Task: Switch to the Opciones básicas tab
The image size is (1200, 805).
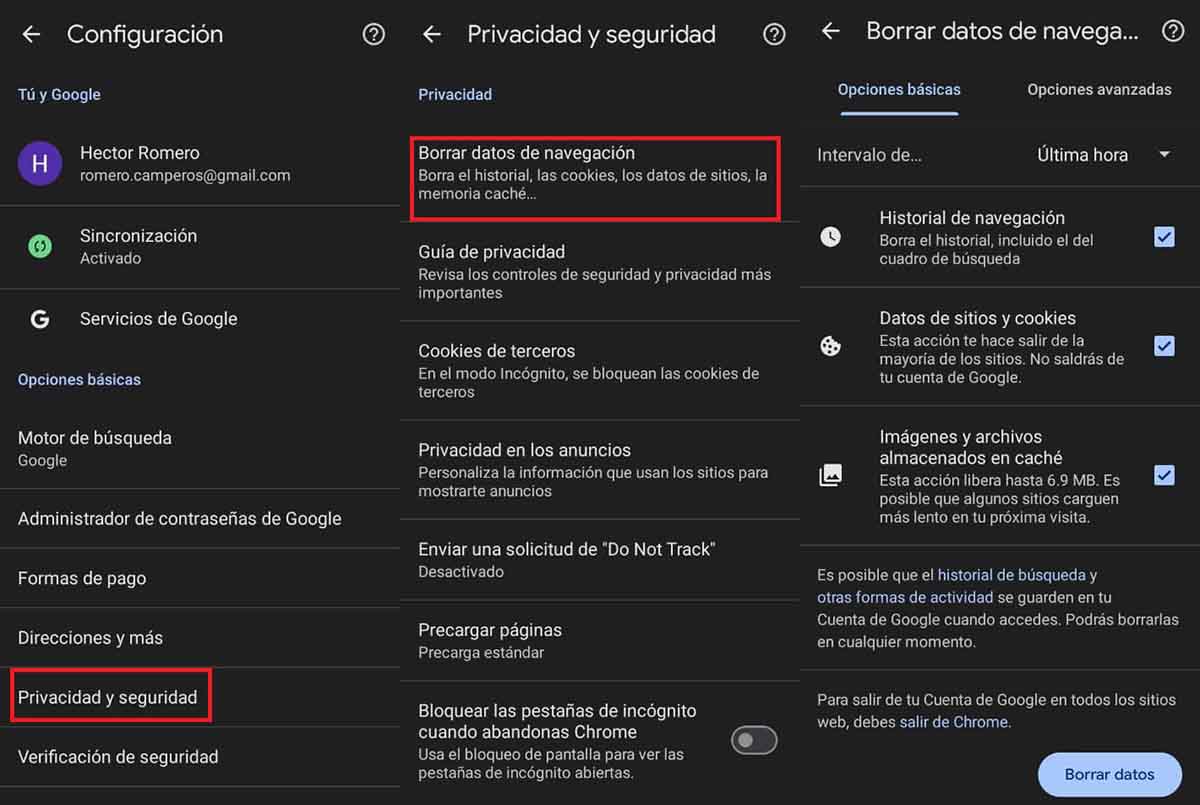Action: [x=899, y=90]
